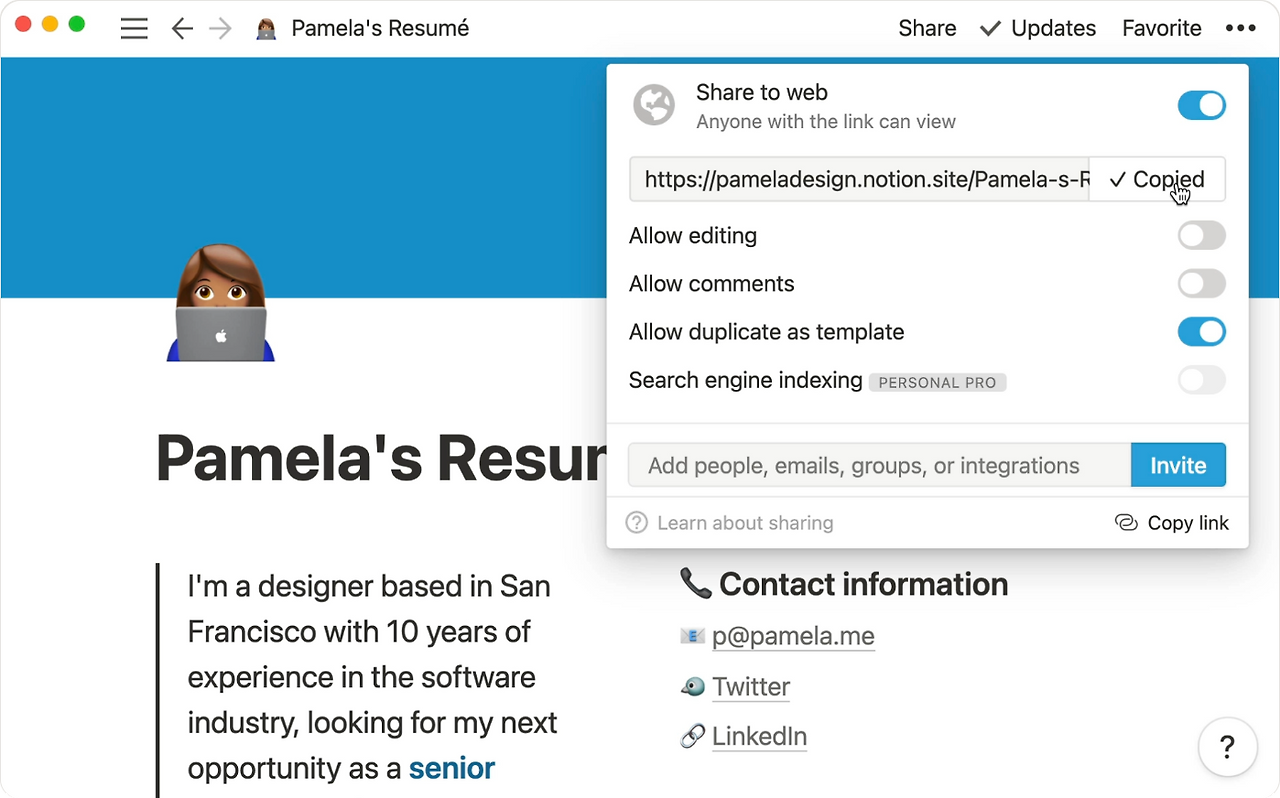Screen dimensions: 1280x798
Task: Open the Share menu in top bar
Action: point(927,29)
